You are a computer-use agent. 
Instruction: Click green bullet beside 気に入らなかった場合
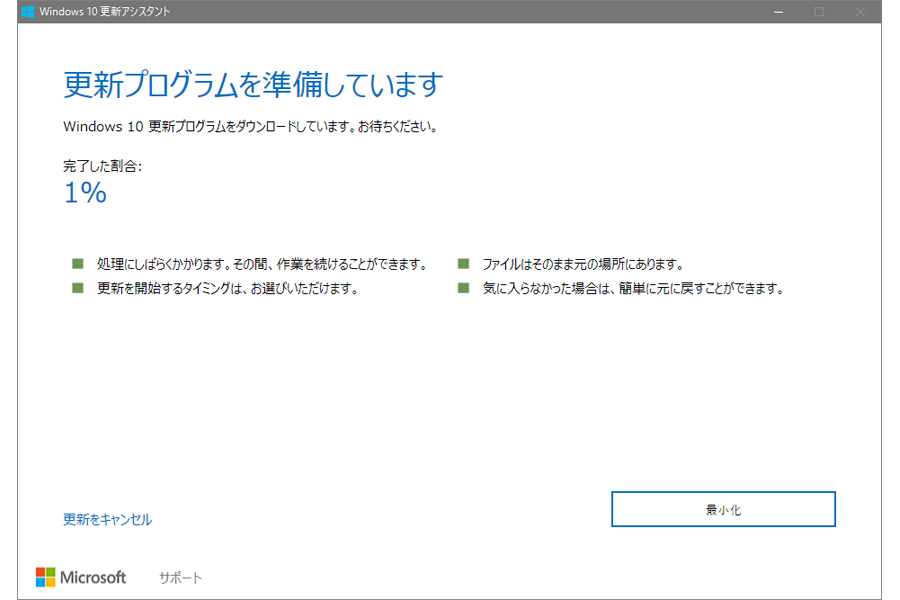(x=463, y=288)
